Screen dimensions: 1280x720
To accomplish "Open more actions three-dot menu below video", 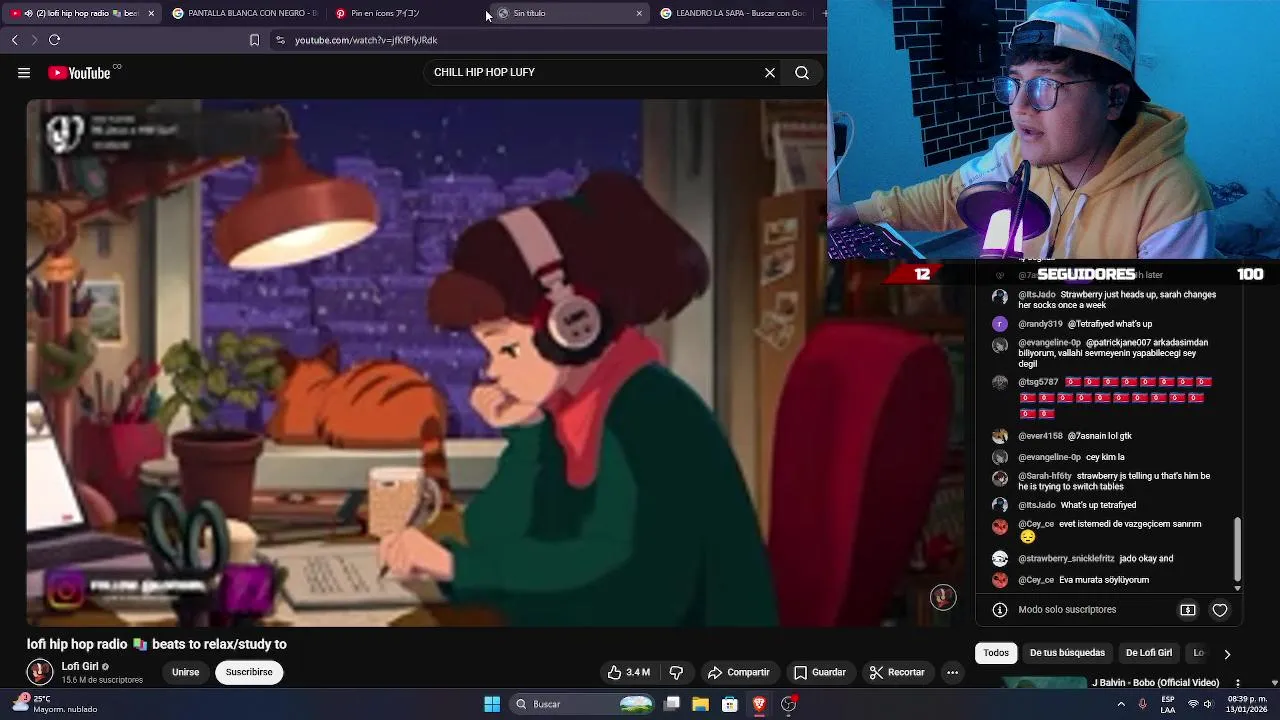I will [952, 672].
